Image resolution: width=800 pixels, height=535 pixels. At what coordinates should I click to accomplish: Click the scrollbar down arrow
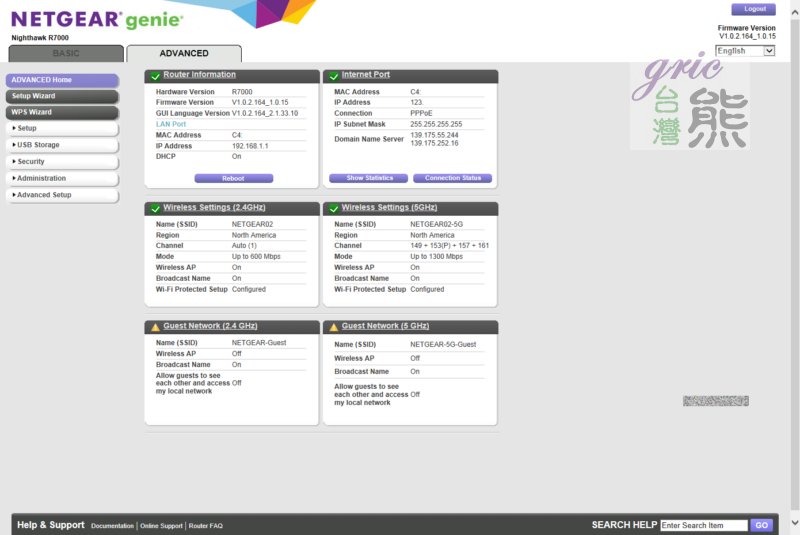[x=795, y=522]
